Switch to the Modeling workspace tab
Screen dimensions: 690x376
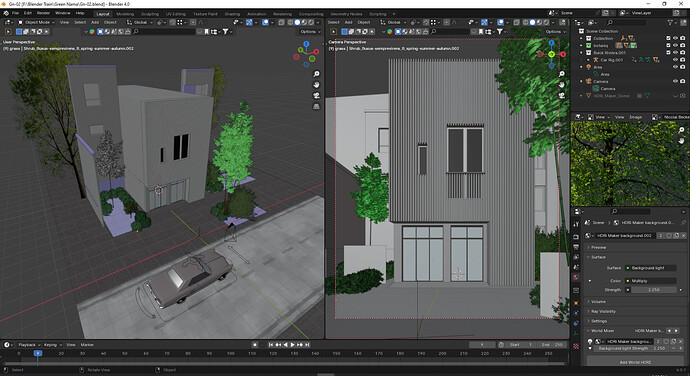pos(125,14)
